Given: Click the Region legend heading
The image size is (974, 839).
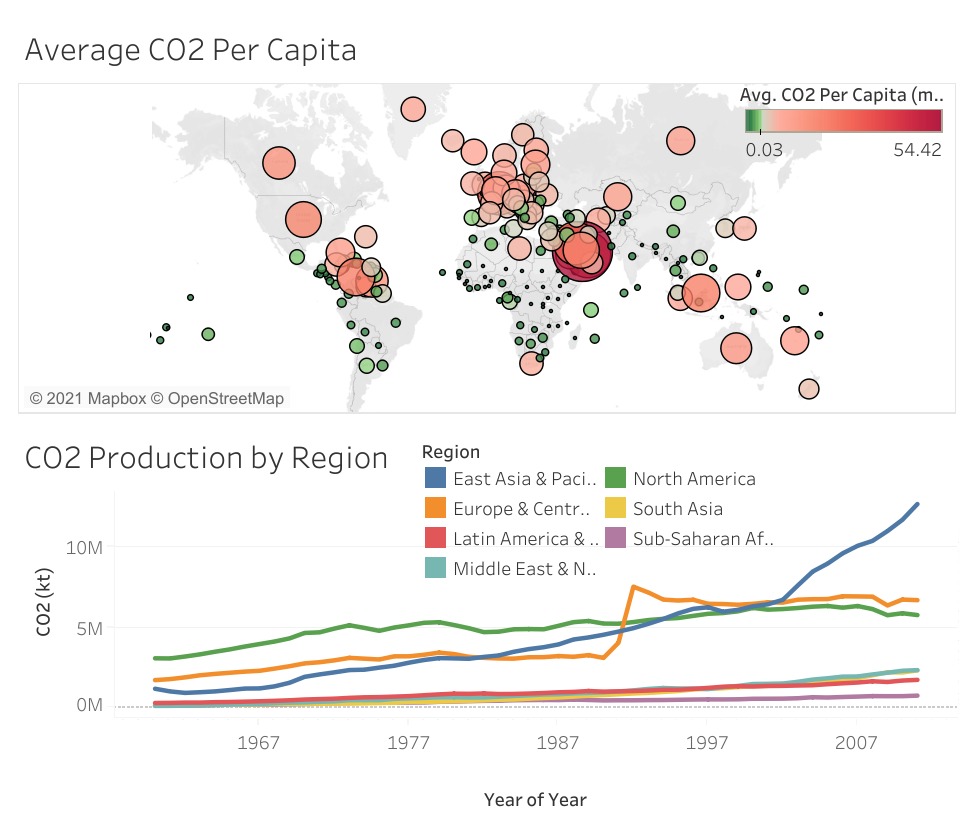Looking at the screenshot, I should (453, 451).
